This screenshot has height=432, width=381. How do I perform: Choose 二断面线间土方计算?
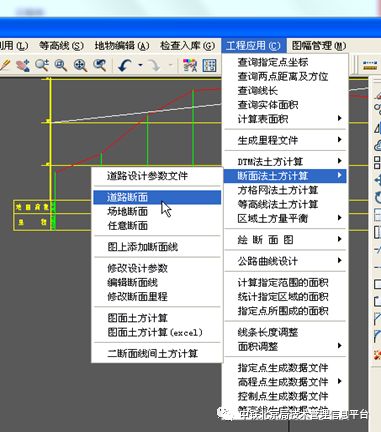click(x=157, y=354)
